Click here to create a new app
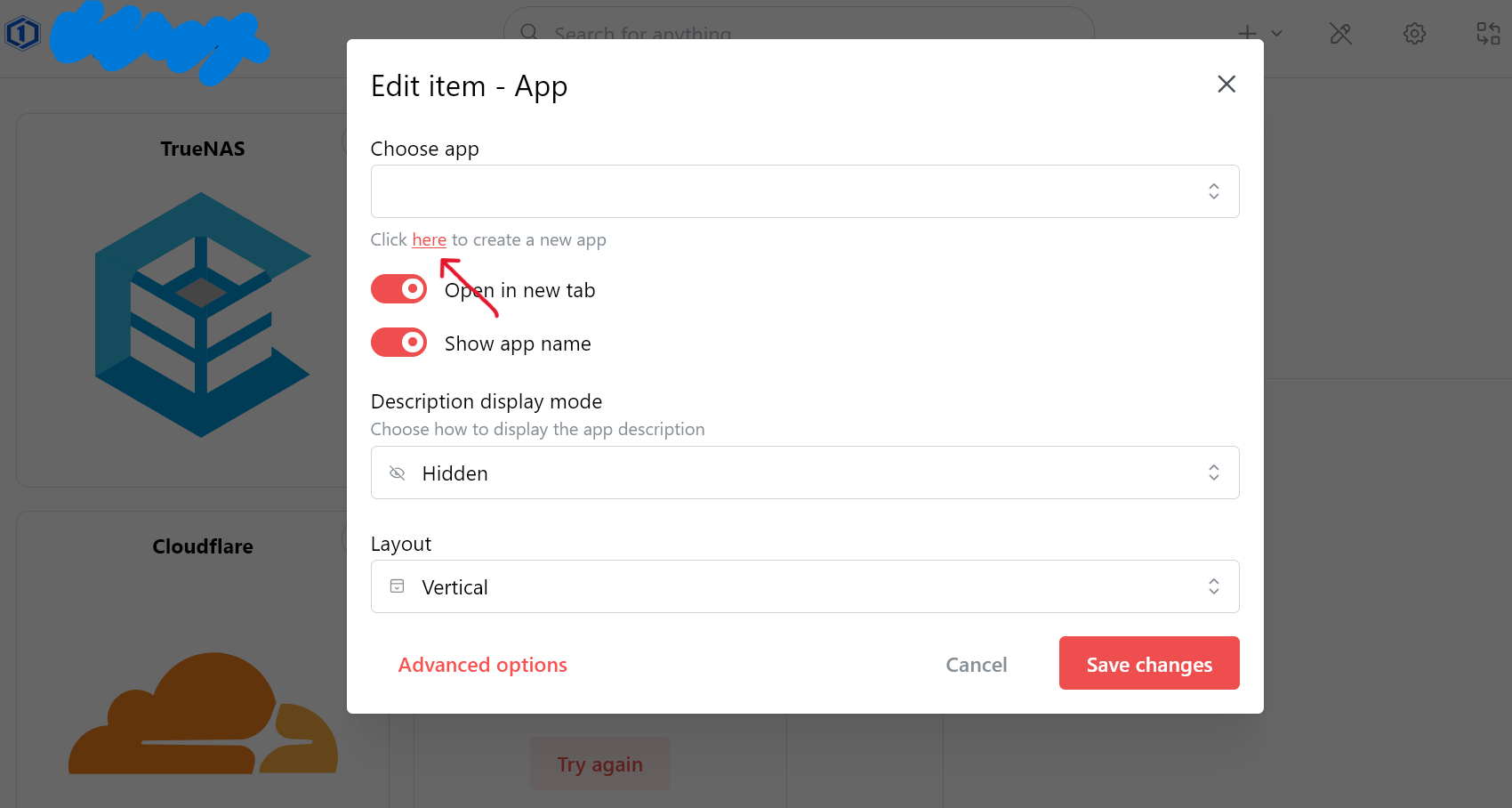The image size is (1512, 808). (430, 239)
